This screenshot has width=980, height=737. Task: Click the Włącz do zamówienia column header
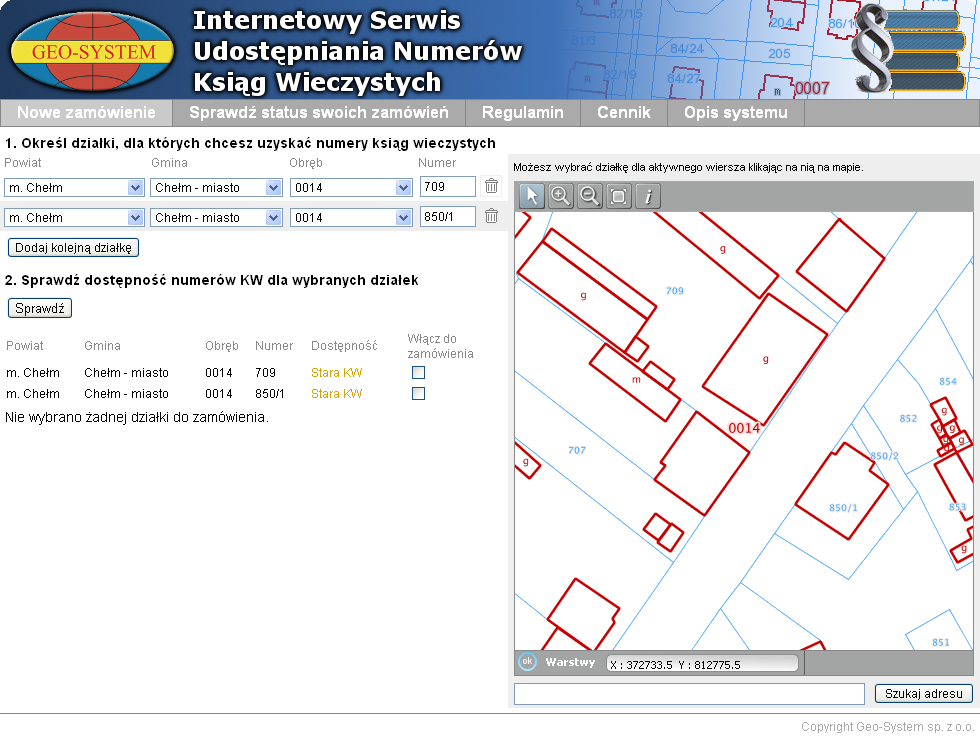tap(441, 346)
